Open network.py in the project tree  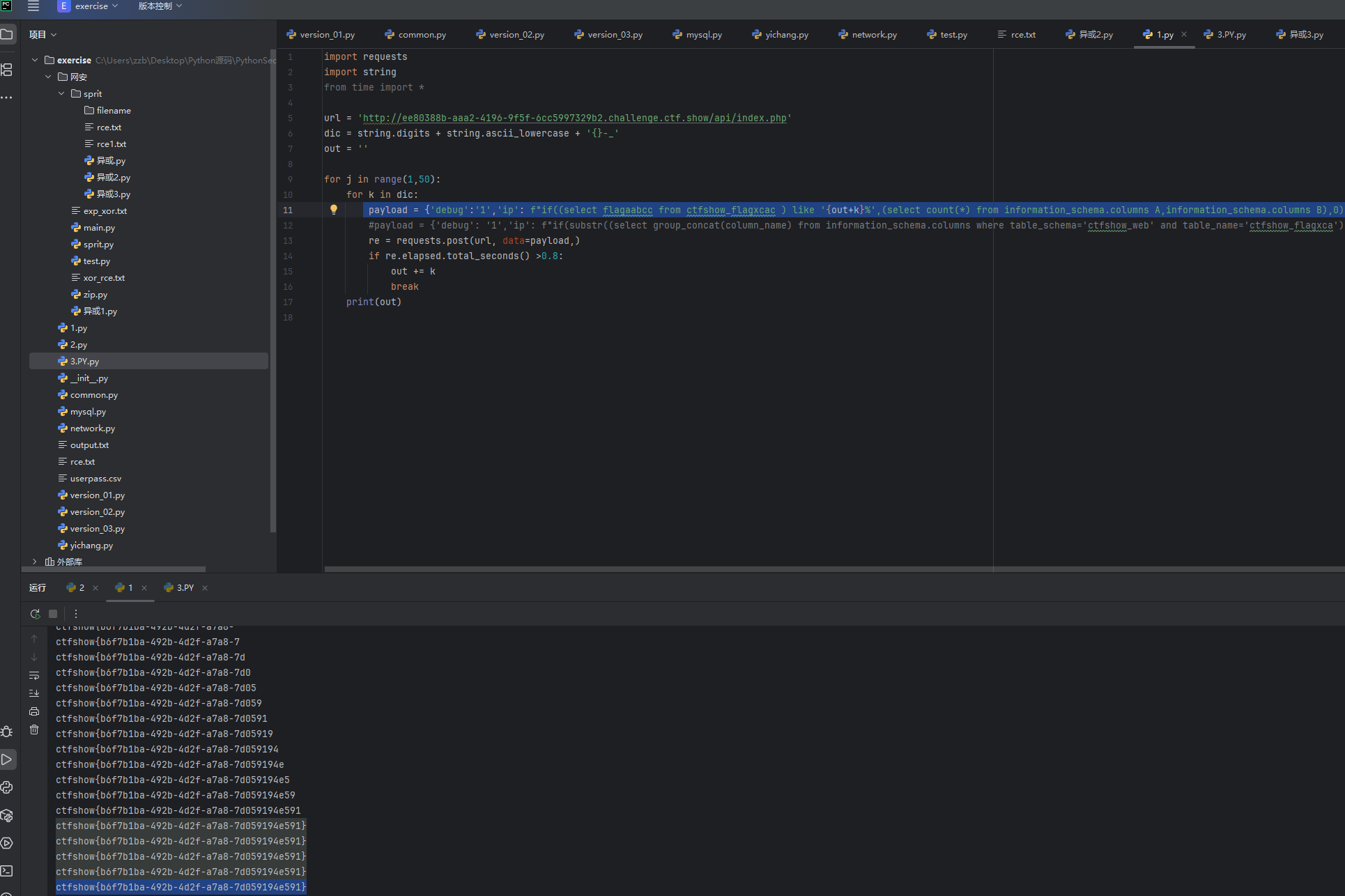click(92, 428)
